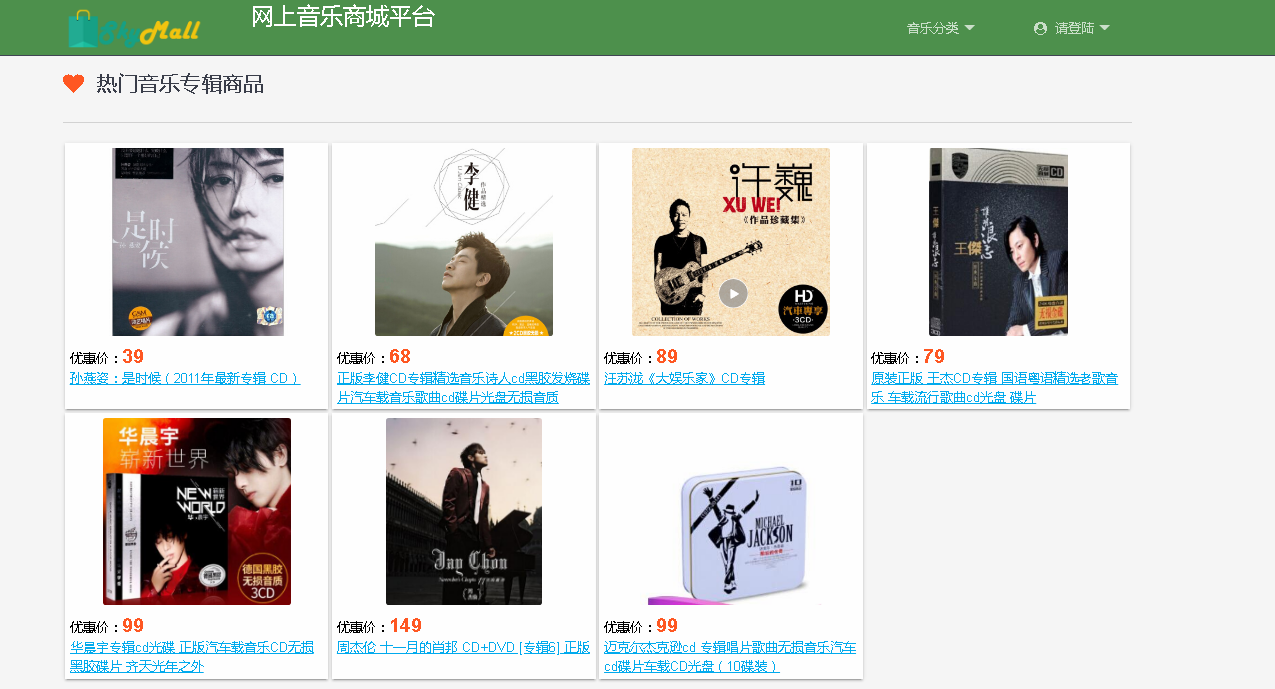Open the 原装正版 王杰CD专辑 link
This screenshot has height=689, width=1275.
click(994, 388)
